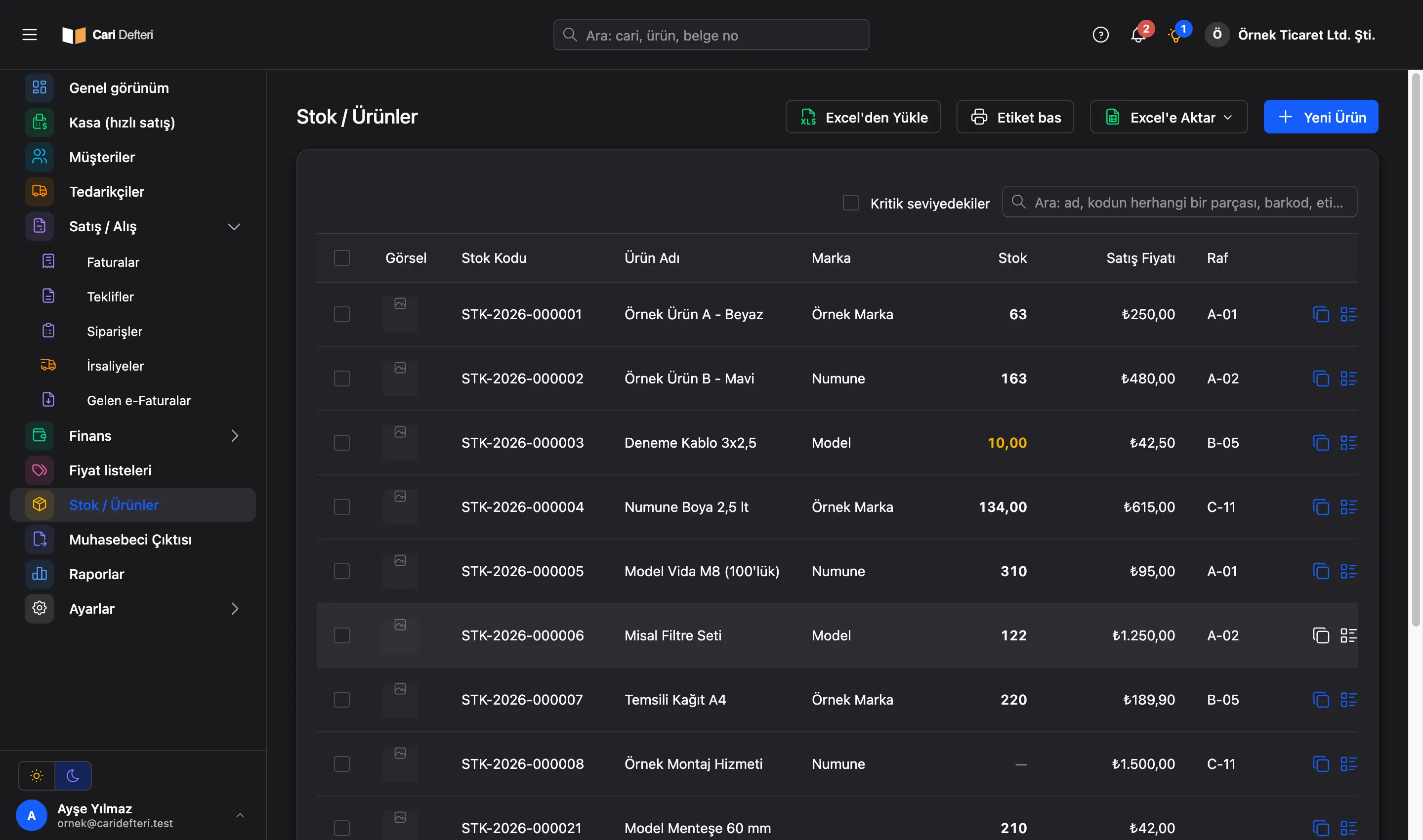This screenshot has height=840, width=1423.
Task: Expand the Ayarlar menu
Action: click(x=234, y=608)
